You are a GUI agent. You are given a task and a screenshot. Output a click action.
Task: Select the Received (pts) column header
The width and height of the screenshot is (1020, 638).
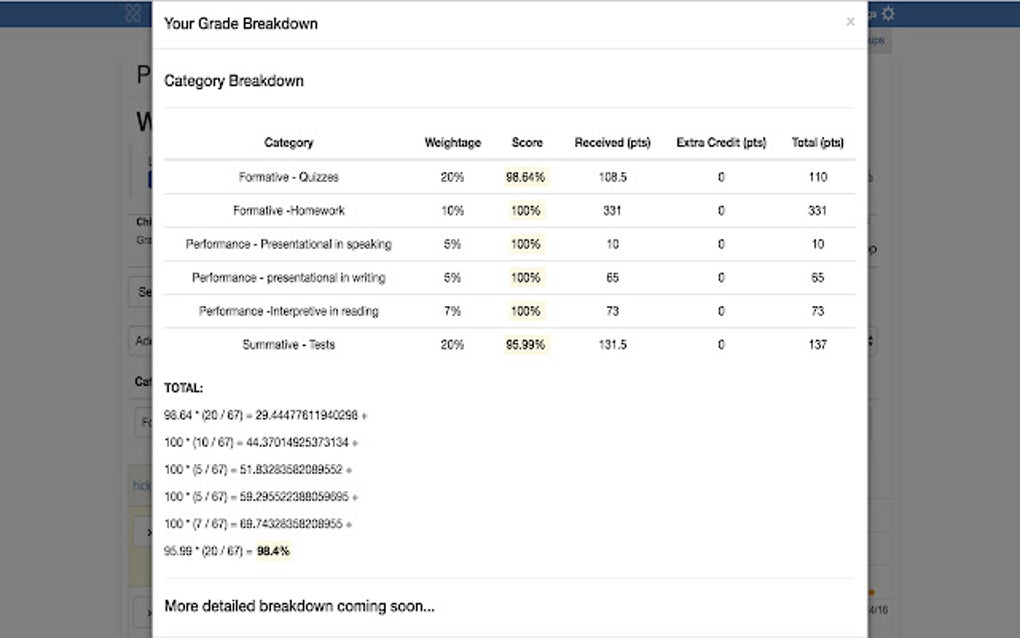611,142
